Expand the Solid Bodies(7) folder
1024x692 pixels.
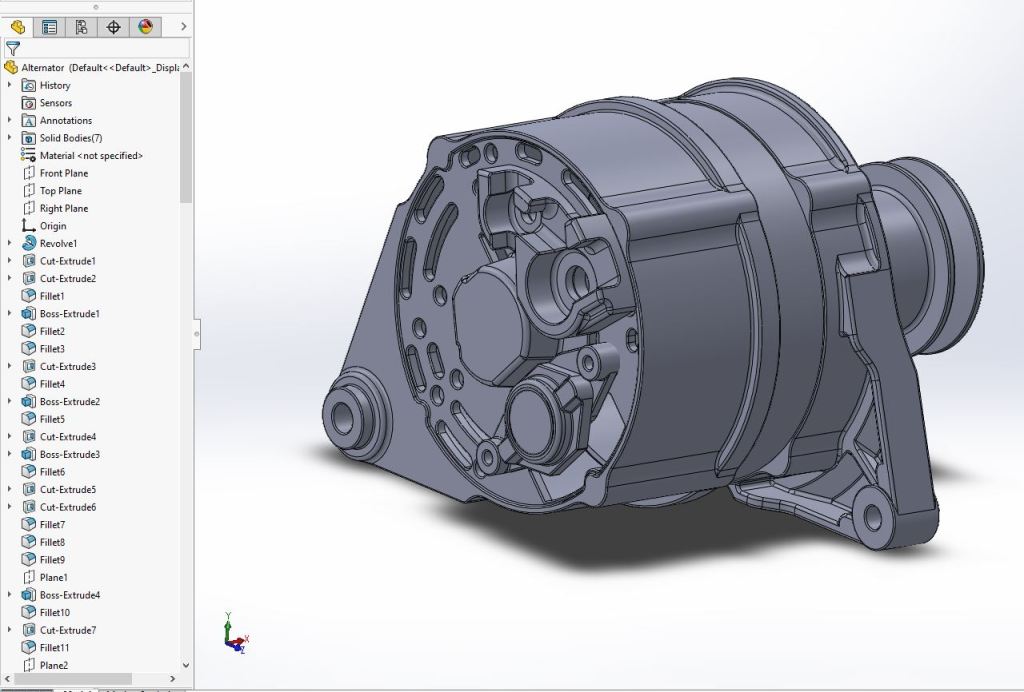click(10, 138)
